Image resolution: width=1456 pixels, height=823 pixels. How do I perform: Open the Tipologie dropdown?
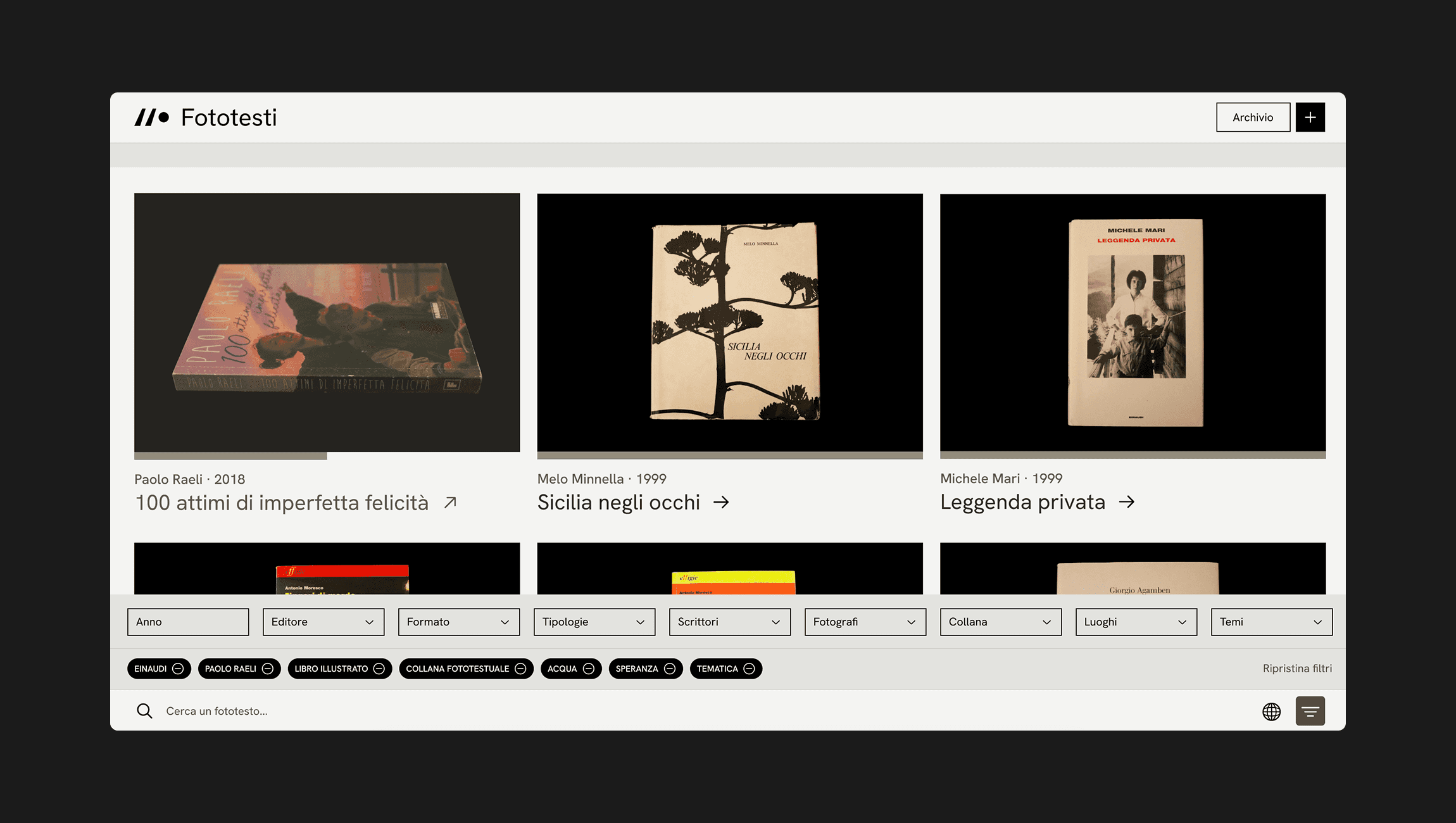click(x=594, y=622)
